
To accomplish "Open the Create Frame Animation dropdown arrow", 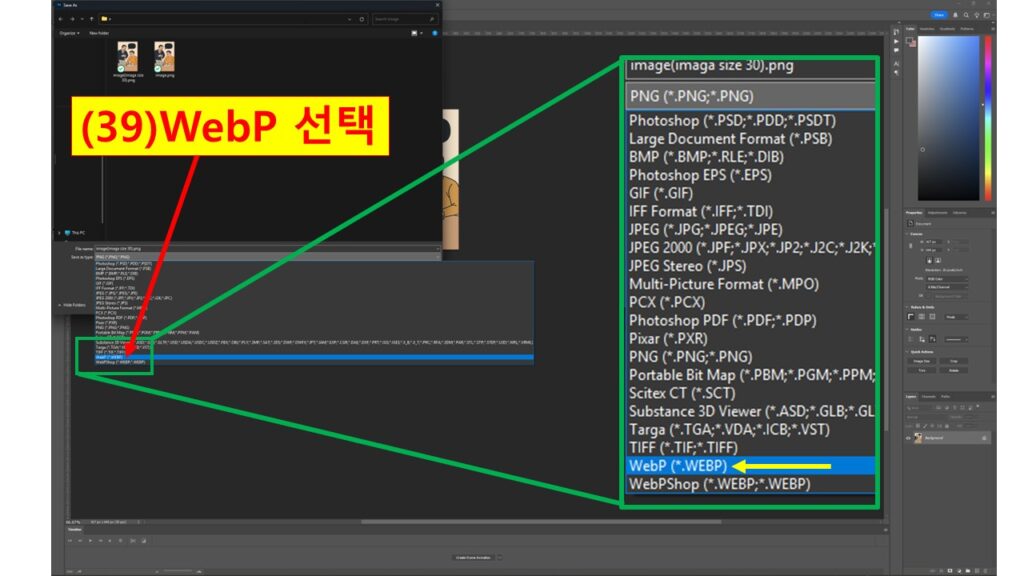I will click(x=499, y=557).
